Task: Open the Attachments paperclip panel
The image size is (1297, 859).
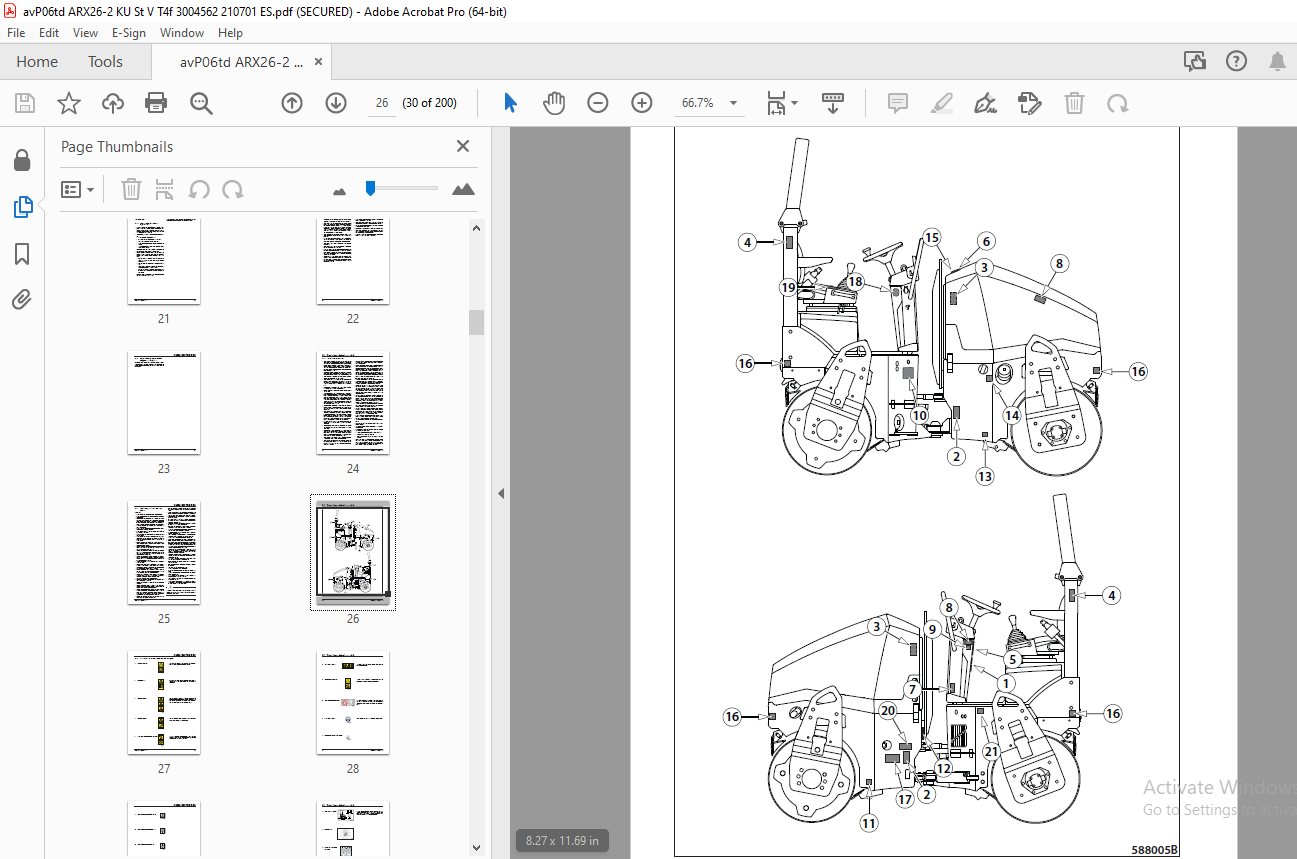Action: tap(22, 299)
